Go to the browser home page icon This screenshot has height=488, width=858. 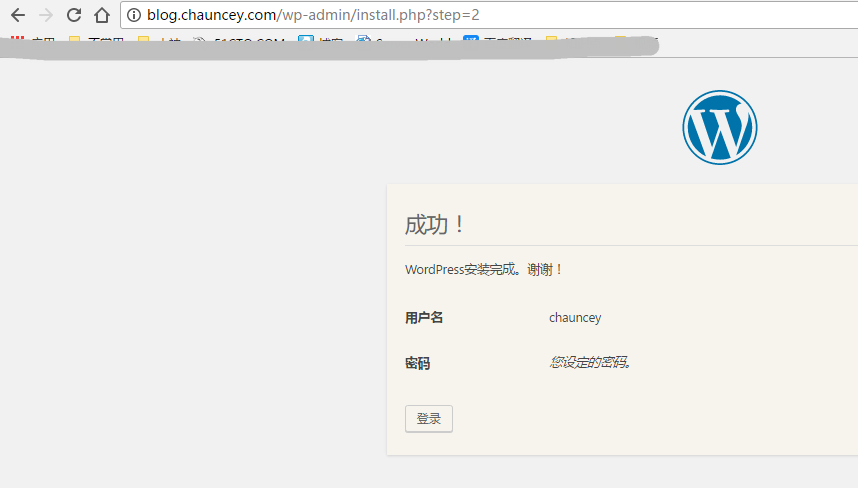click(x=102, y=15)
